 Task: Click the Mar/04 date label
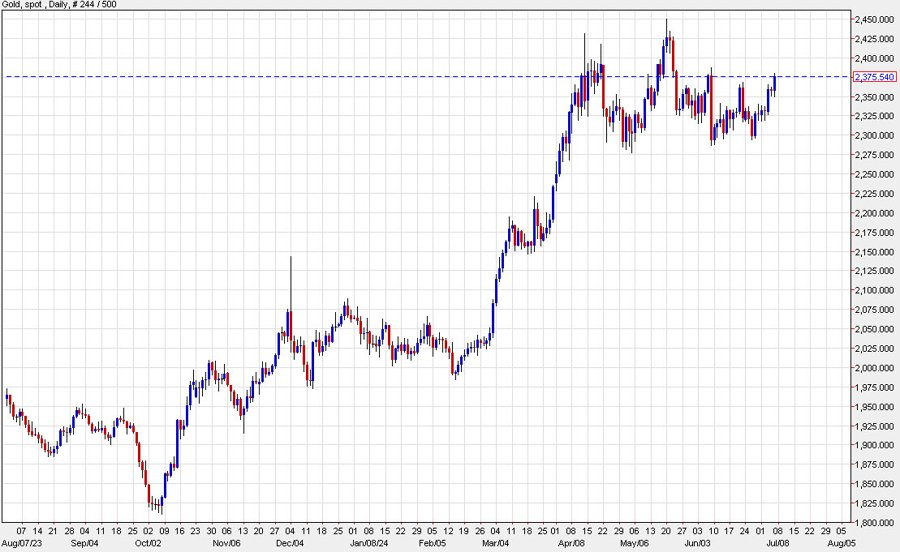tap(495, 543)
